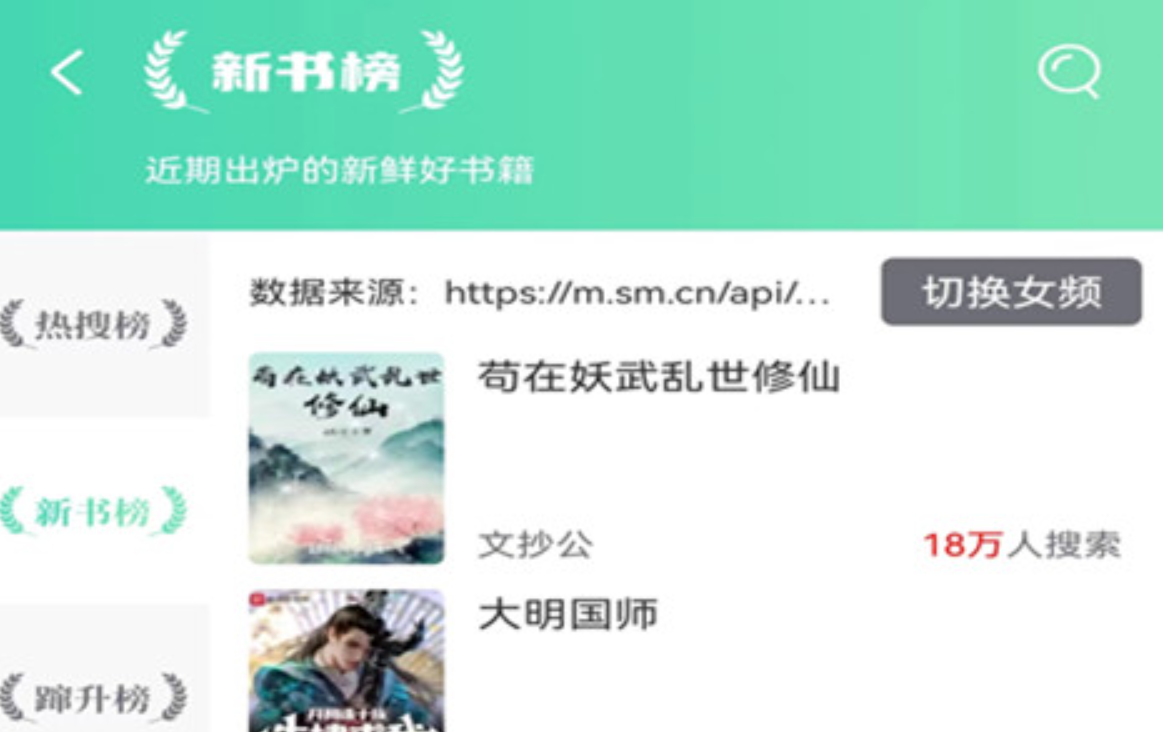
Task: Click the 数据来源 label
Action: 335,293
